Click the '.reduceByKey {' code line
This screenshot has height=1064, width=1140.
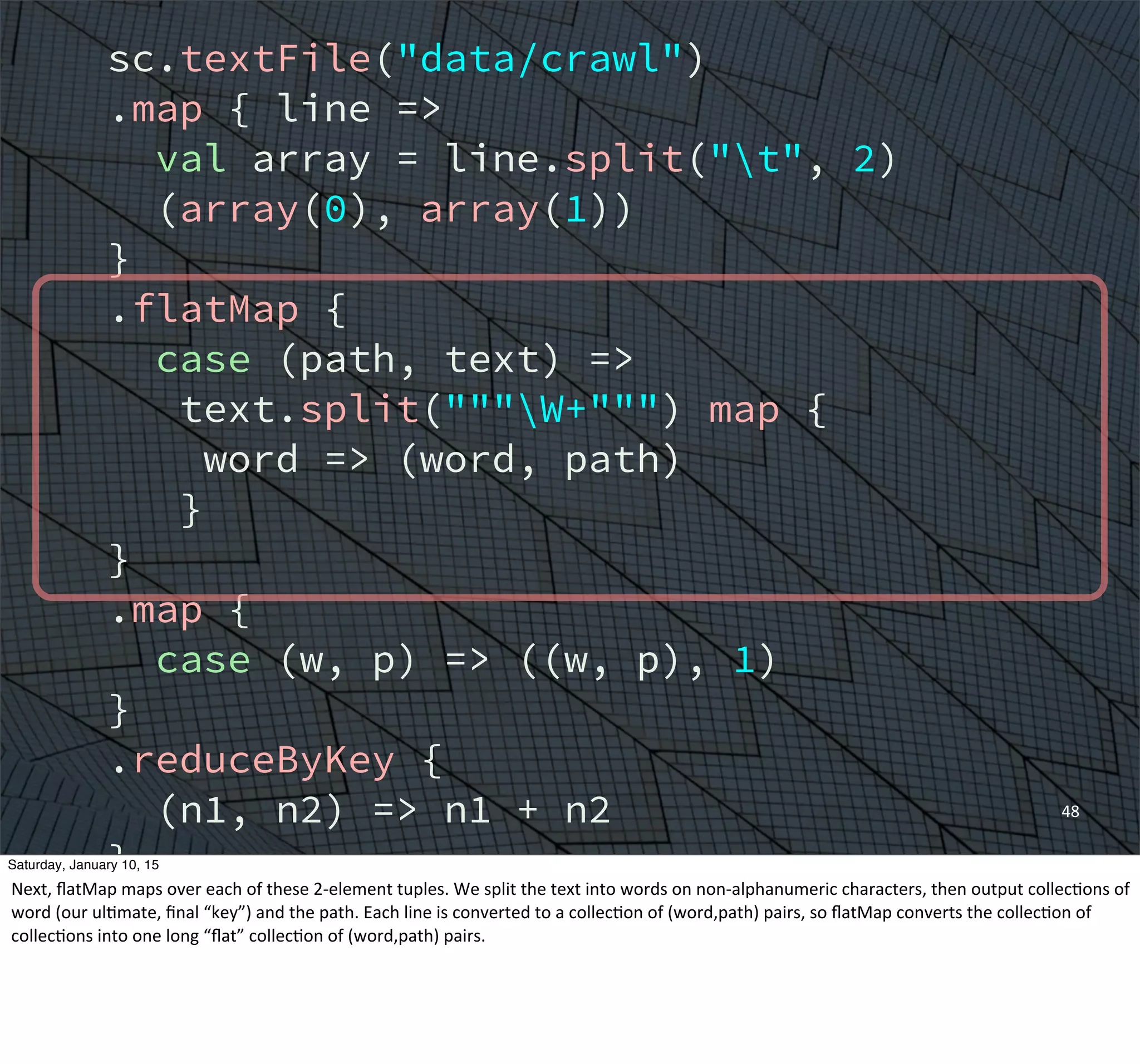pyautogui.click(x=277, y=761)
